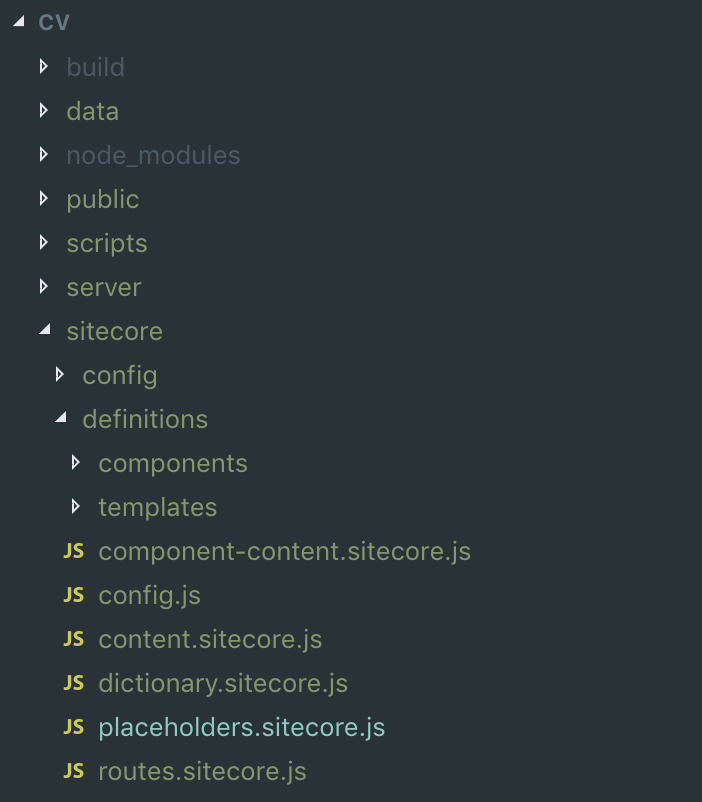This screenshot has height=802, width=702.
Task: Select the JS icon for content.sitecore.js
Action: pyautogui.click(x=73, y=639)
